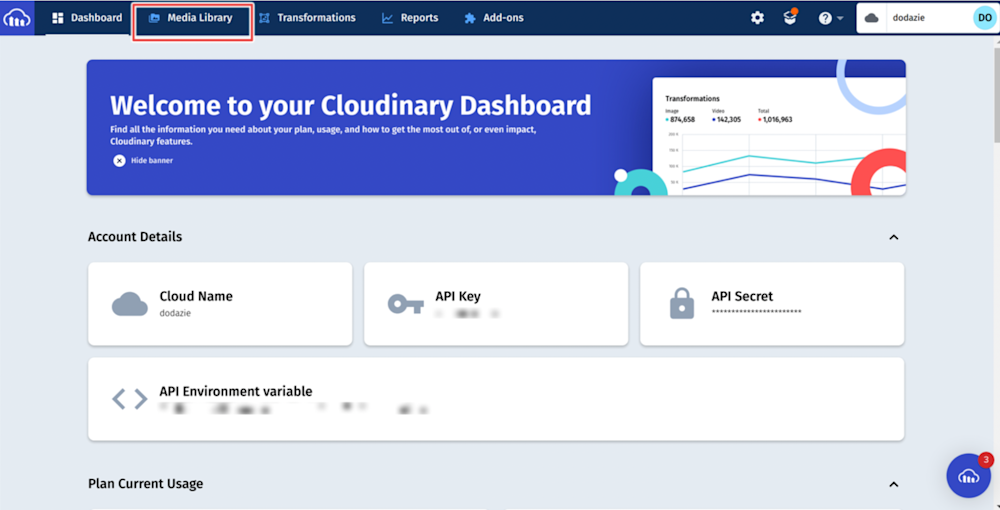Click the Transformations chart preview in banner
This screenshot has width=1000, height=510.
coord(779,136)
